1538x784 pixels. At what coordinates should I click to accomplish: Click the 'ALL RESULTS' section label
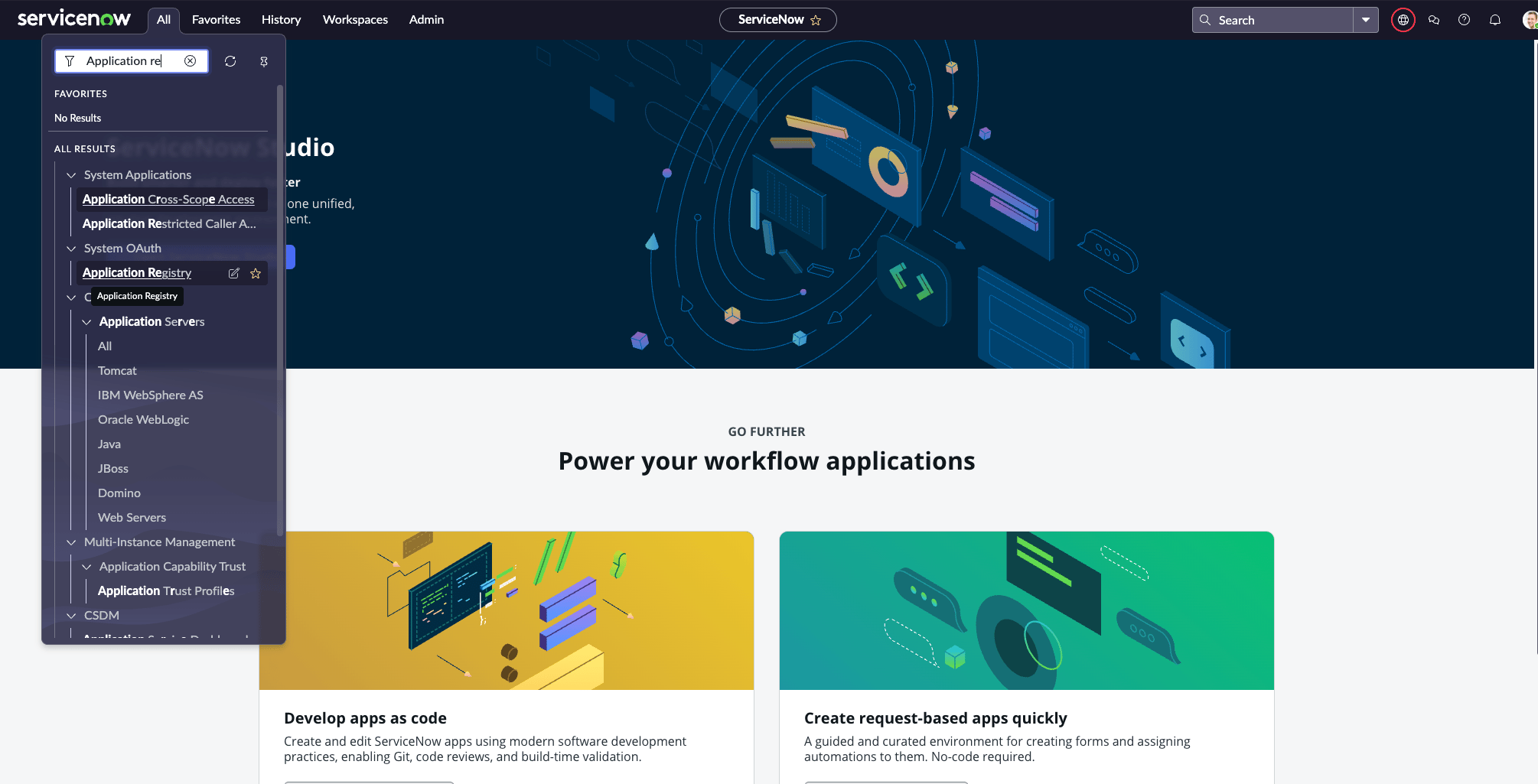pos(85,149)
